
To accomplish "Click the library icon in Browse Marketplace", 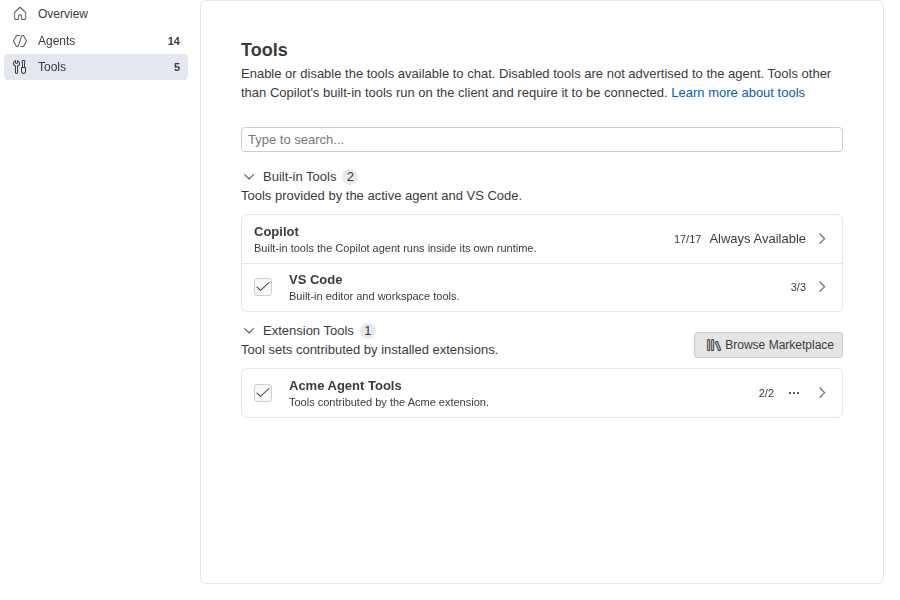I will (713, 345).
